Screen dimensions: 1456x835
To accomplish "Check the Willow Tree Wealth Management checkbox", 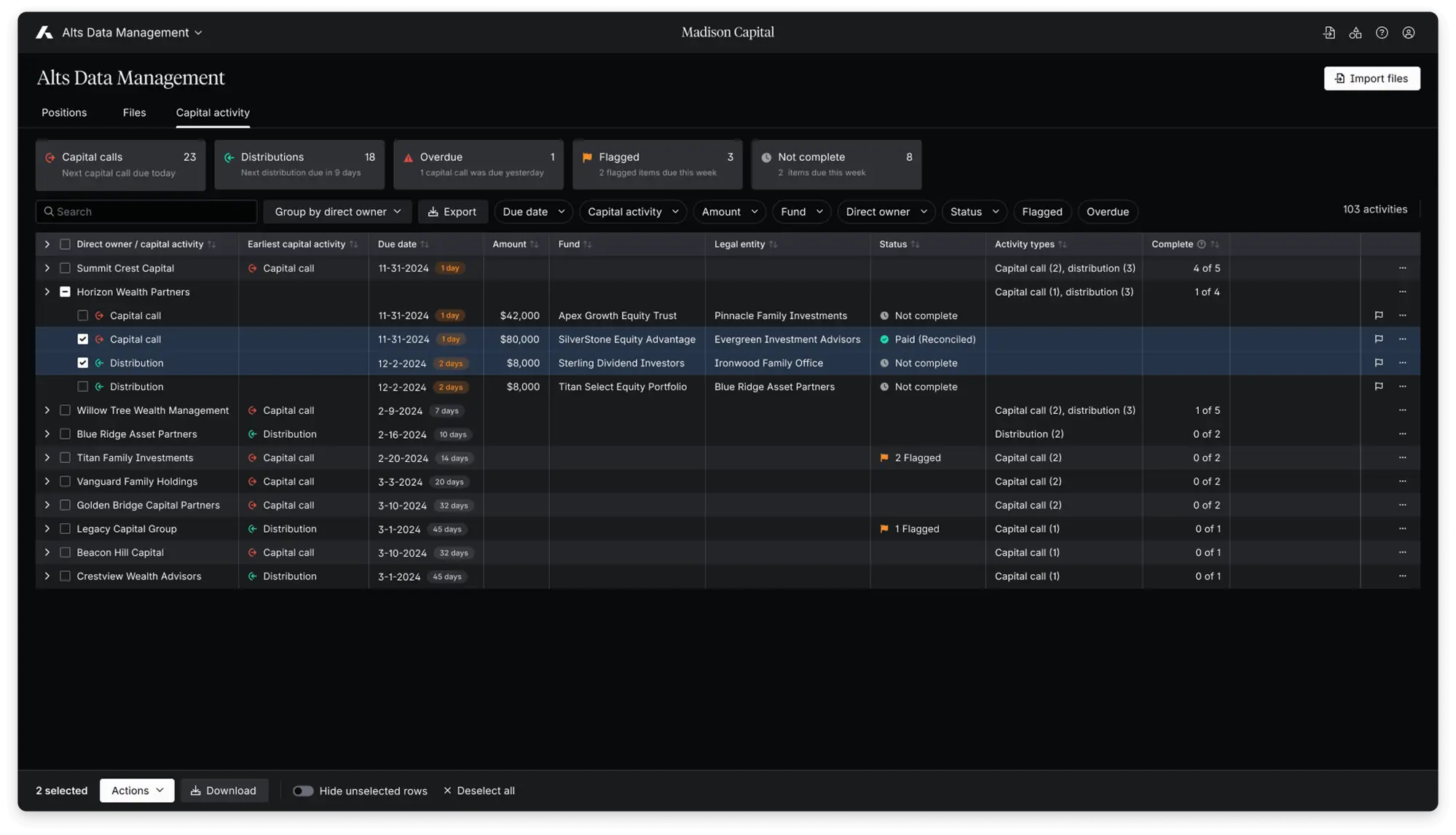I will tap(65, 410).
